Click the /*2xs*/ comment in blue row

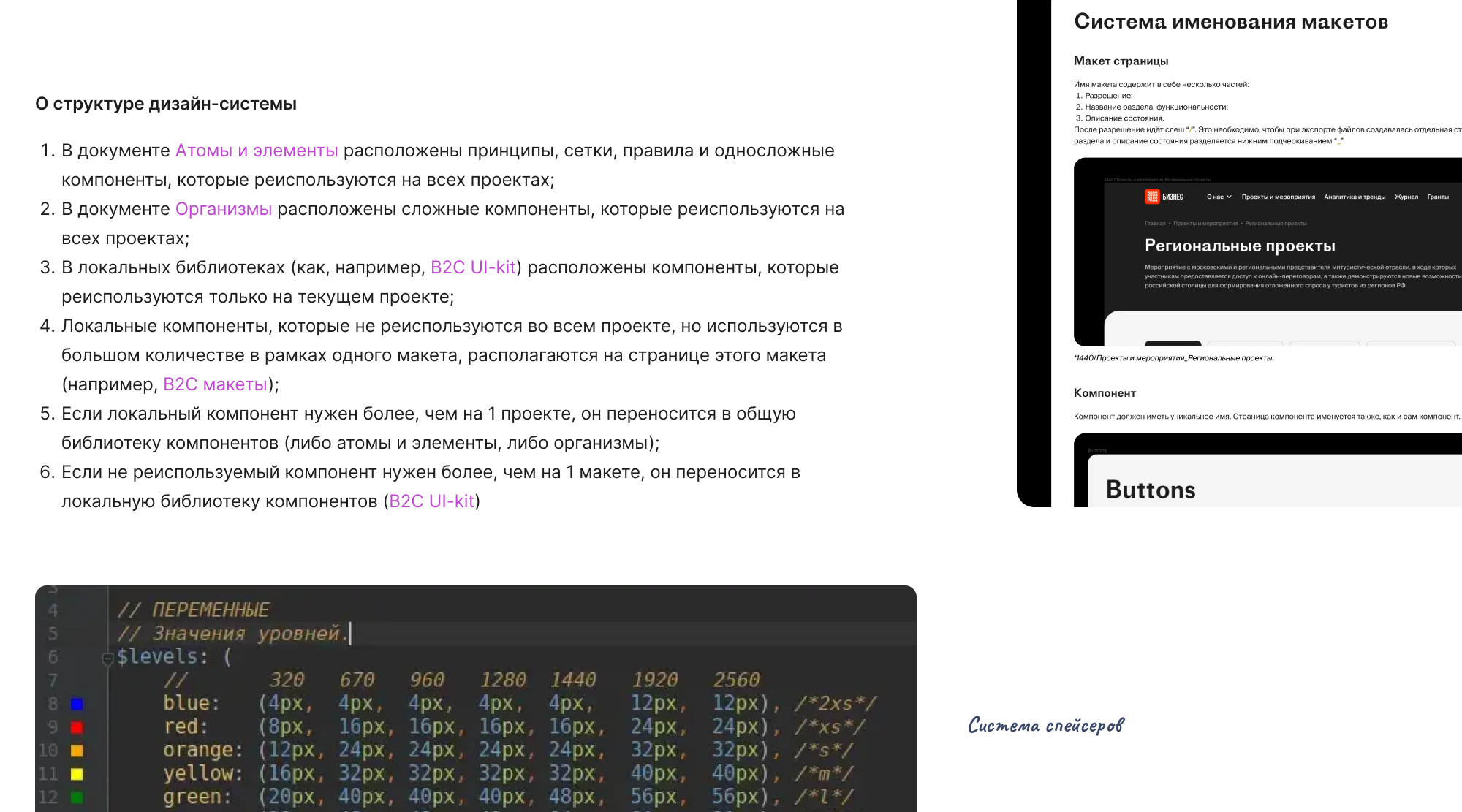pos(836,704)
